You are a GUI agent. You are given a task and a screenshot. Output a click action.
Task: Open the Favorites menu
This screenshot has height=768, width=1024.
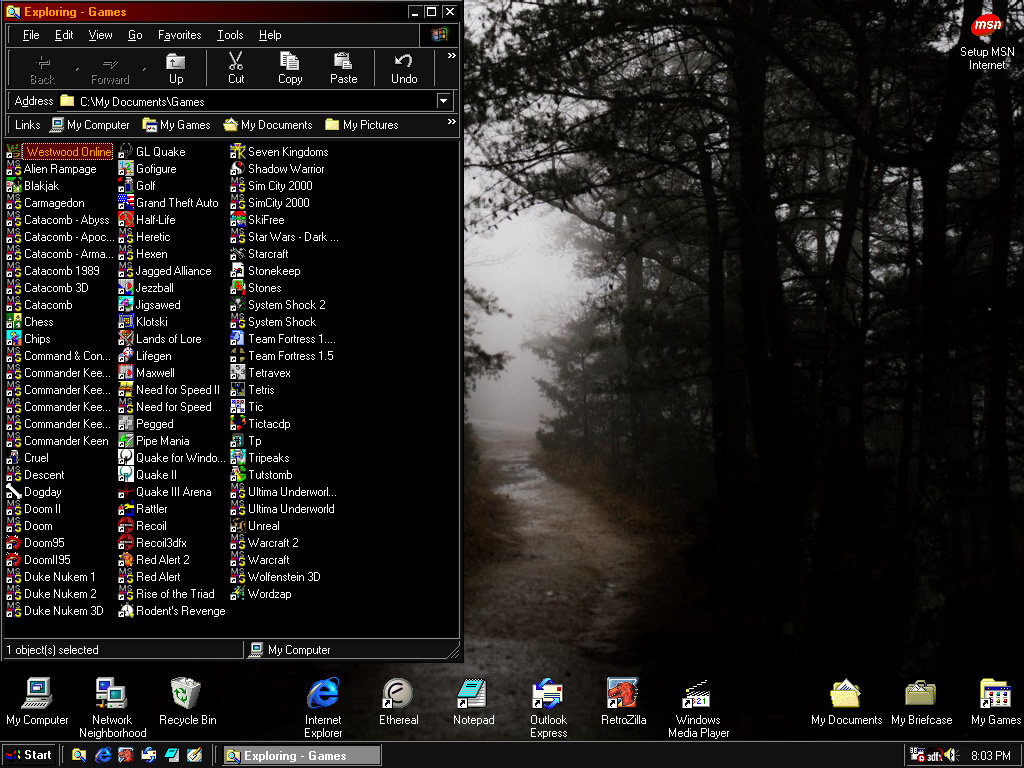coord(180,35)
